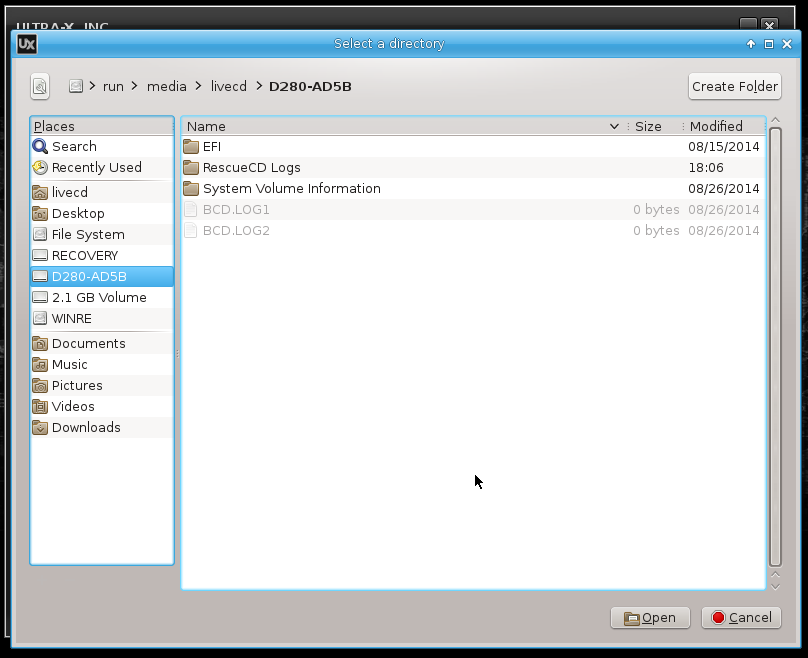
Task: Click the root drive icon in path bar
Action: coord(75,87)
